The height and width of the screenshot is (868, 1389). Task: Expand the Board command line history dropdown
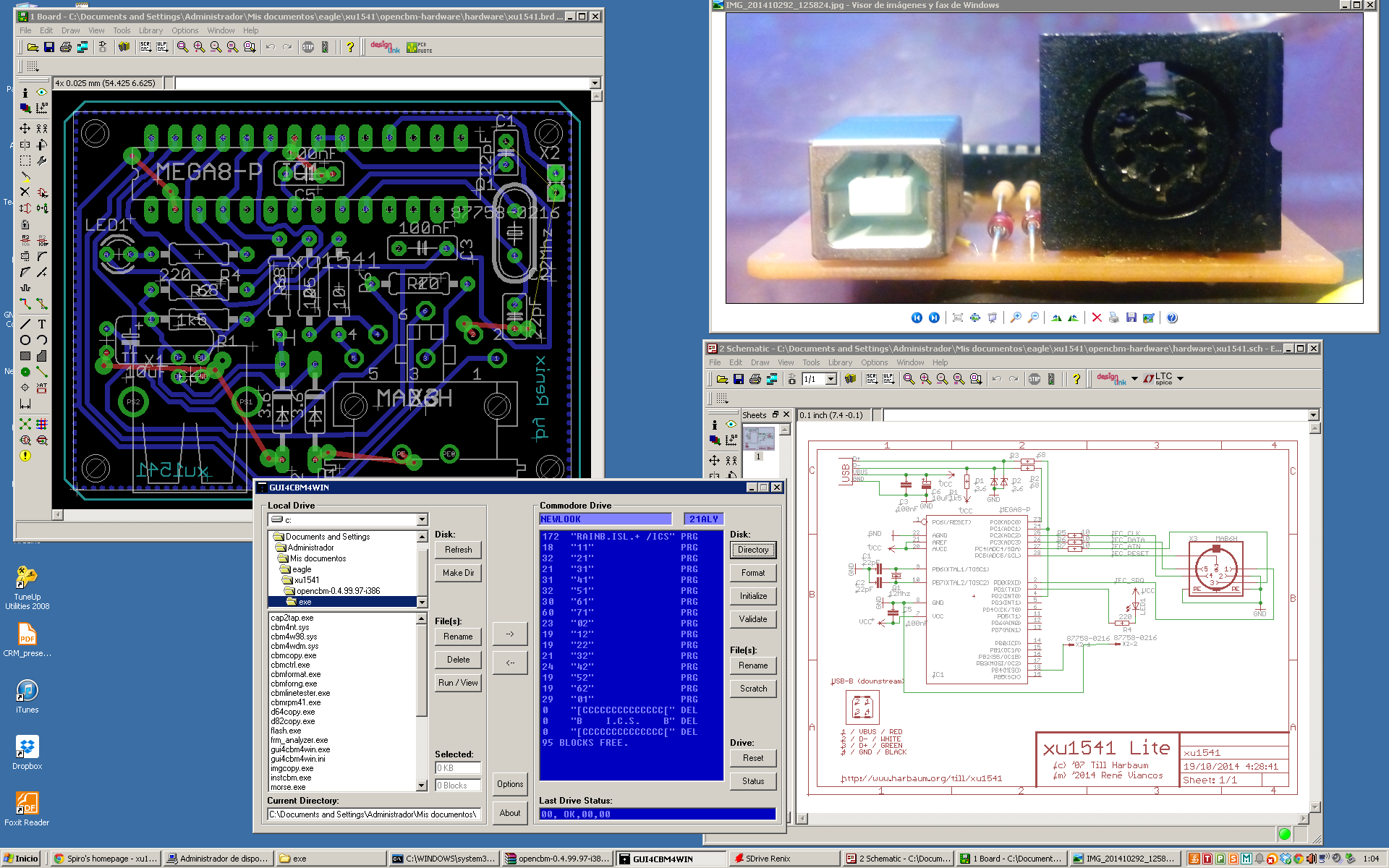click(x=595, y=83)
